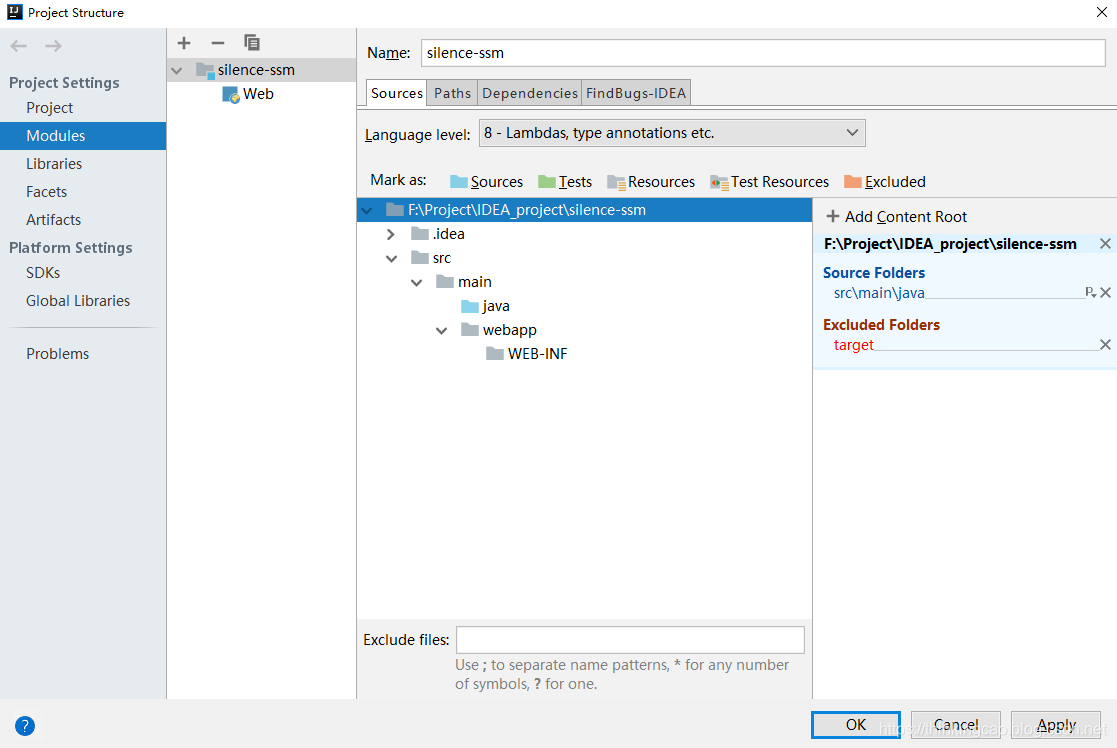This screenshot has width=1117, height=748.
Task: Mark folder as Excluded
Action: (885, 182)
